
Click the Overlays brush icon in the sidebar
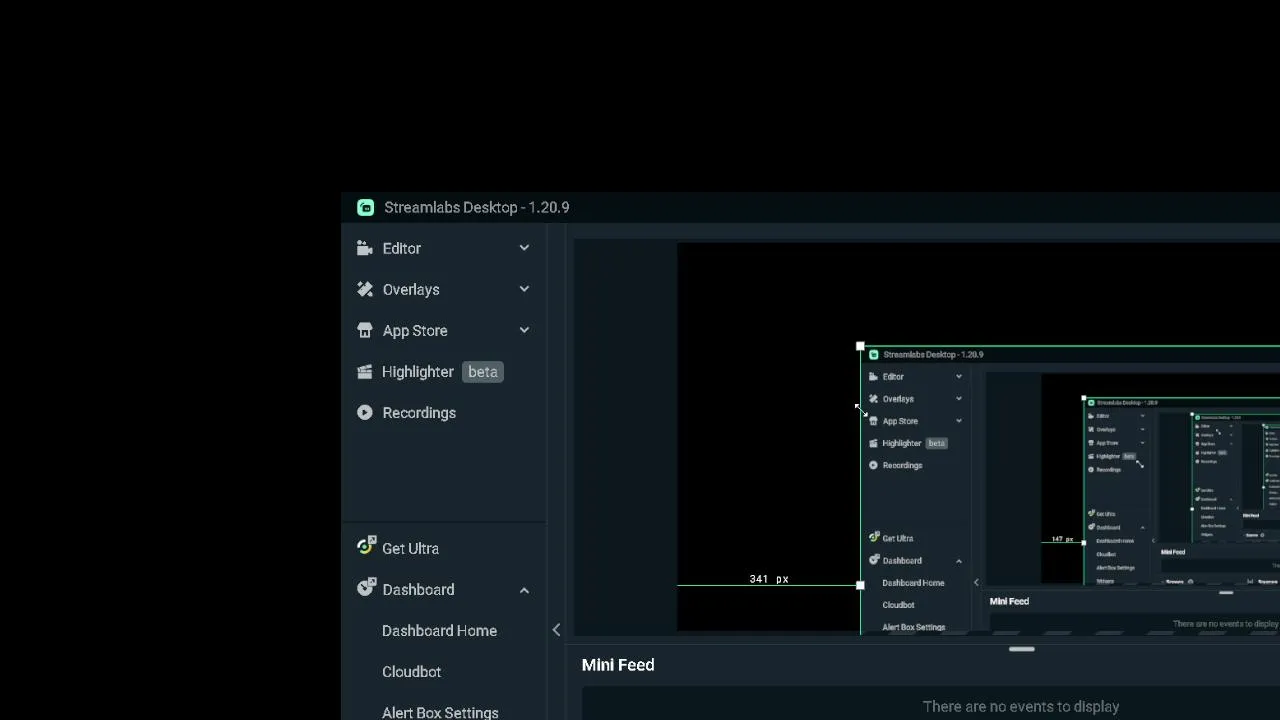point(364,289)
